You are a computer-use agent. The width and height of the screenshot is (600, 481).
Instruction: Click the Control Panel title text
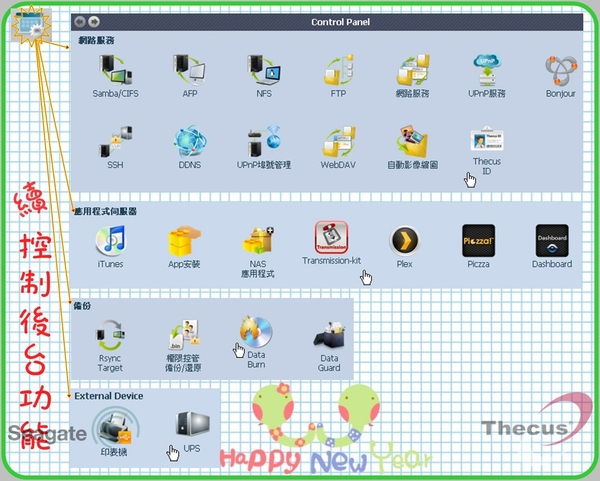(x=340, y=22)
